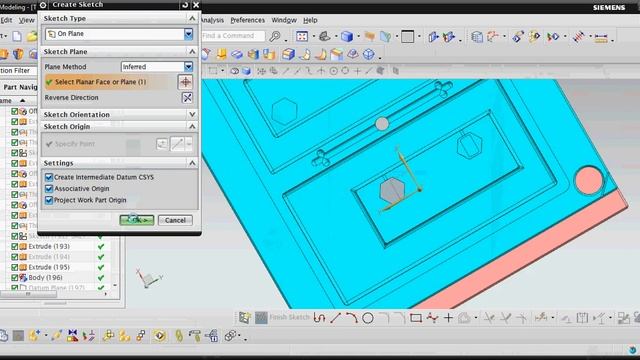The image size is (640, 360).
Task: Click the Play icon in bottom toolbar
Action: (160, 336)
